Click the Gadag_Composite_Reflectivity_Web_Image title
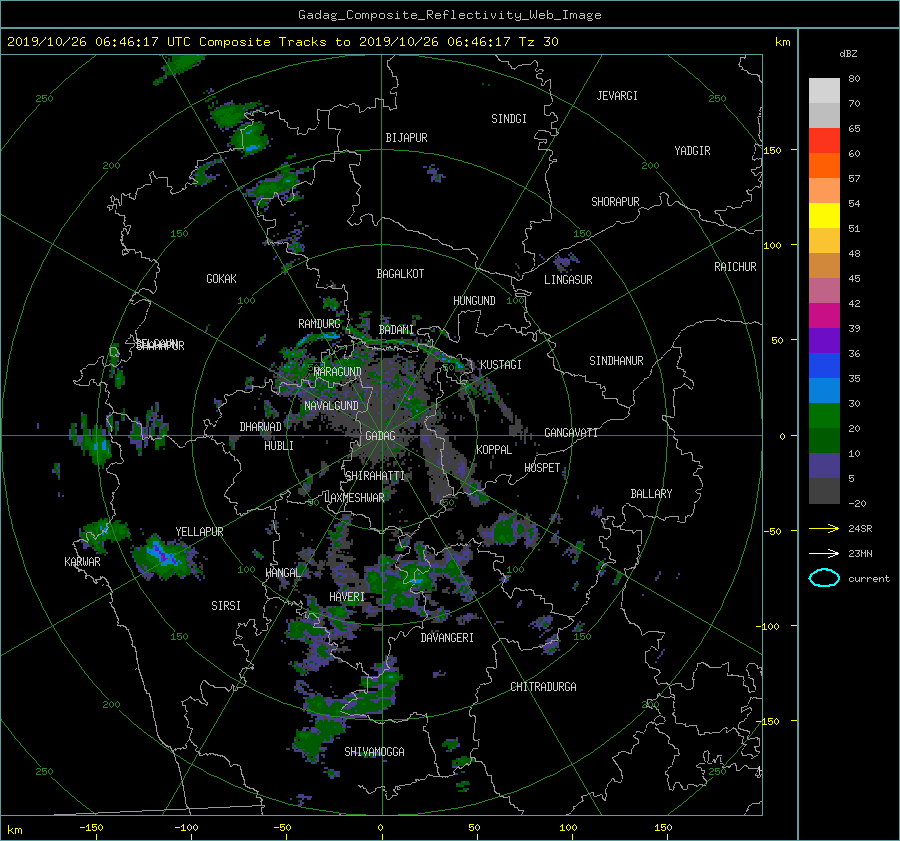Screen dimensions: 900x841 (x=449, y=15)
